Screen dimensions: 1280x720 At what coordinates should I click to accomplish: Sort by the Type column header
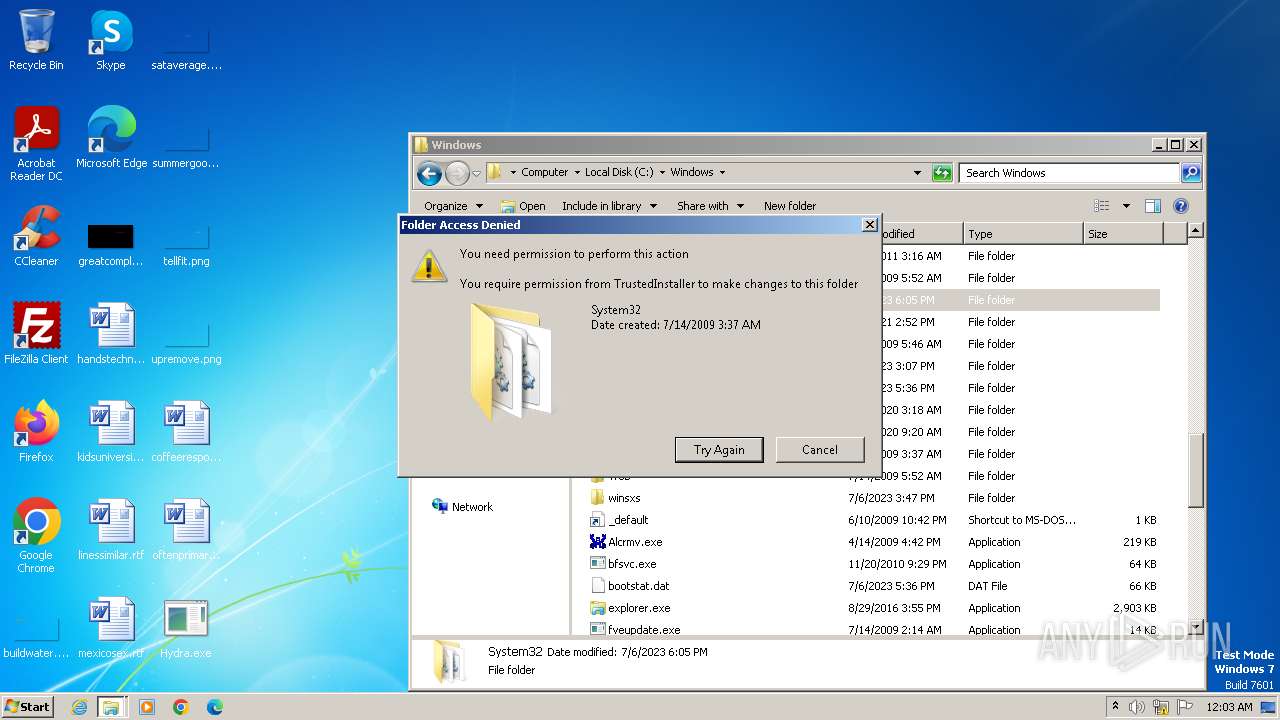[x=1023, y=234]
